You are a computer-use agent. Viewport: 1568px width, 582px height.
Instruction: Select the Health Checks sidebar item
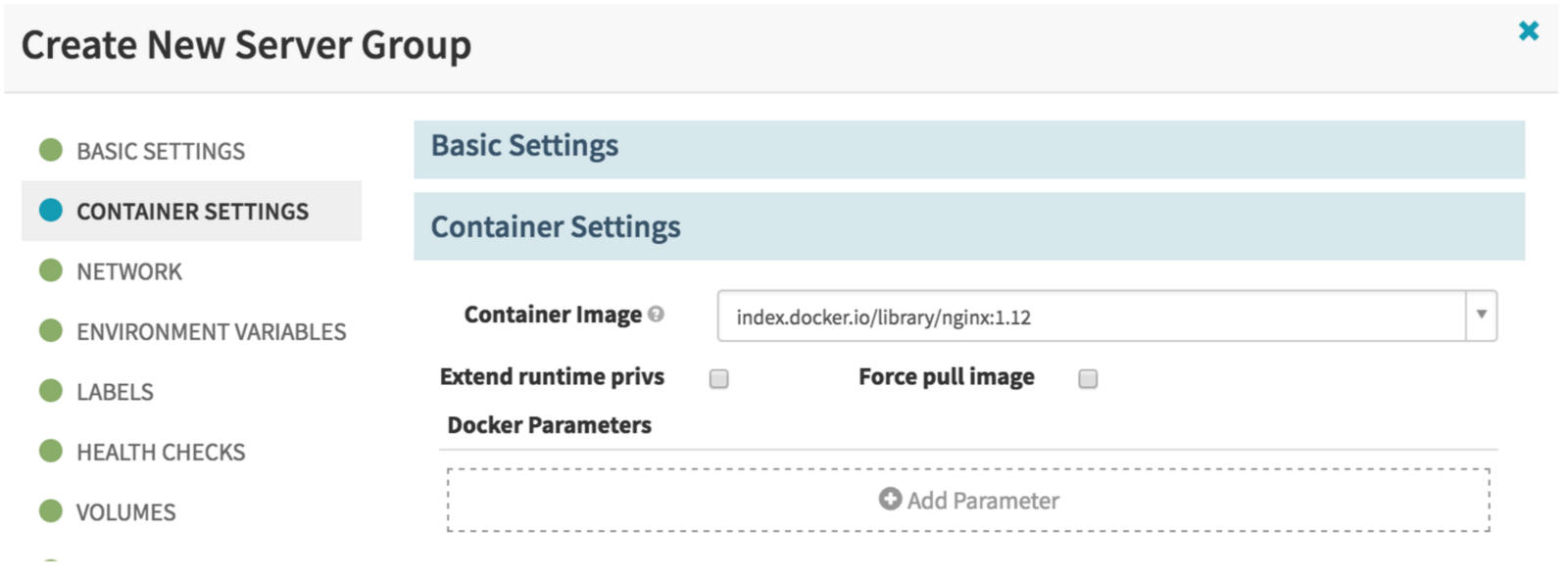tap(161, 453)
